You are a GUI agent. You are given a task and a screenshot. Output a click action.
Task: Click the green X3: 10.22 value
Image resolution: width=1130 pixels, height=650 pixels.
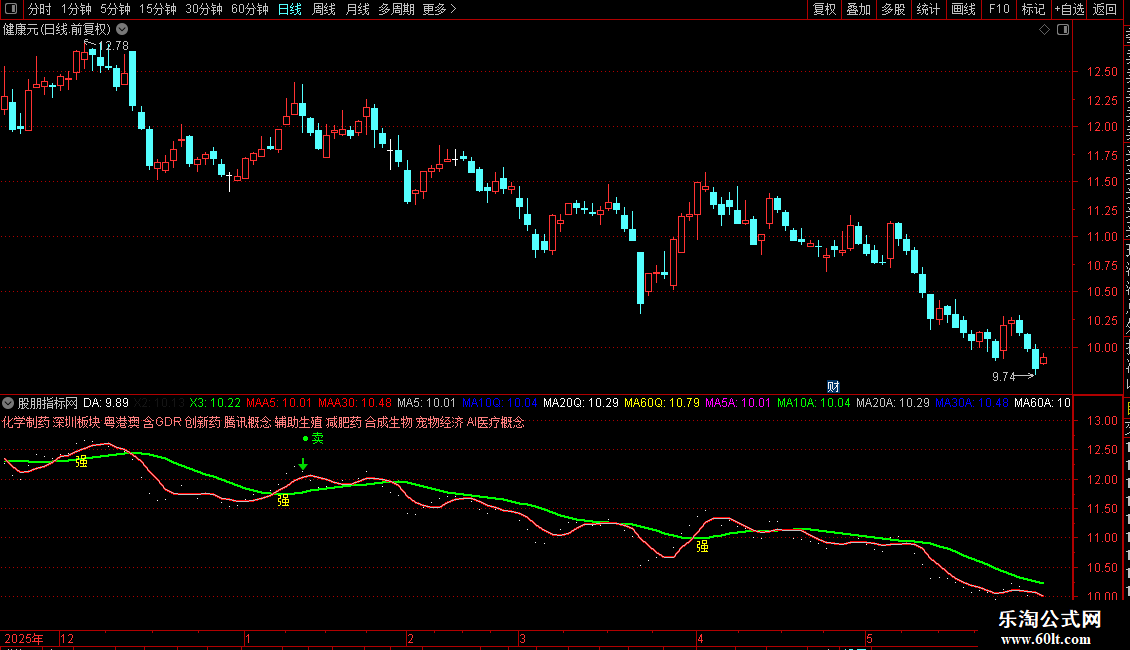tap(215, 403)
